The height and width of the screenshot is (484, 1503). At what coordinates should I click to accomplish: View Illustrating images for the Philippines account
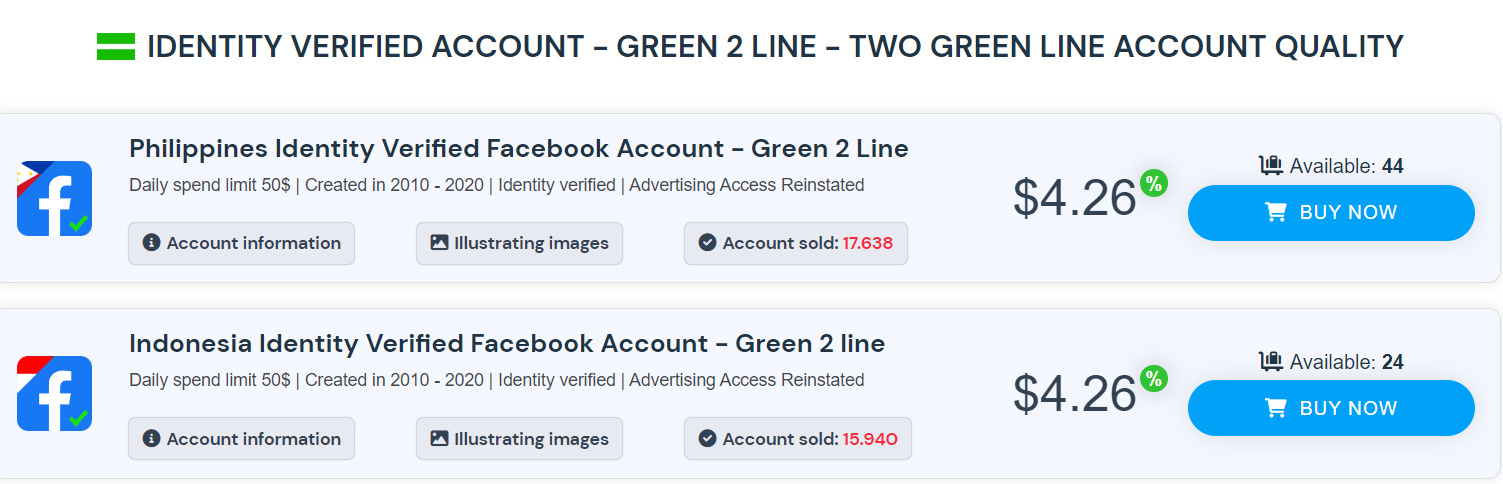tap(519, 243)
